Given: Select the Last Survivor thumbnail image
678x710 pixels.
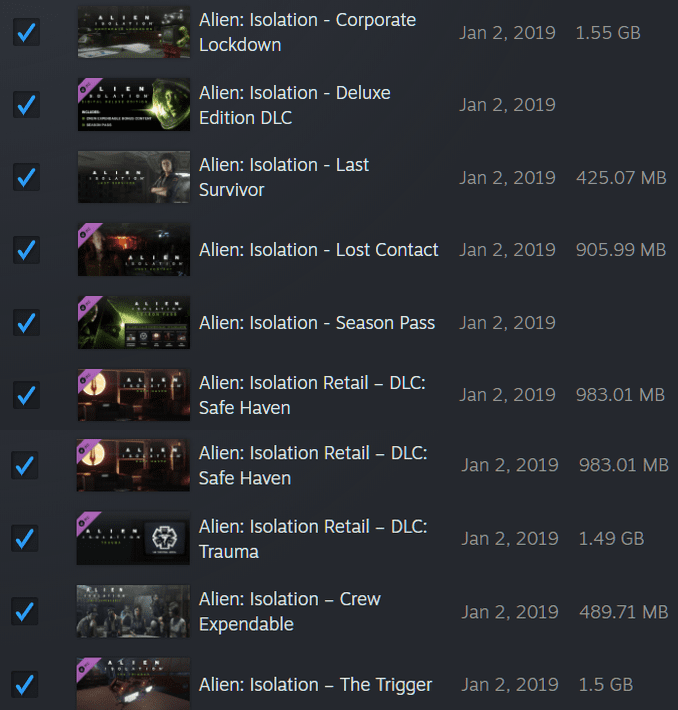Looking at the screenshot, I should [133, 178].
